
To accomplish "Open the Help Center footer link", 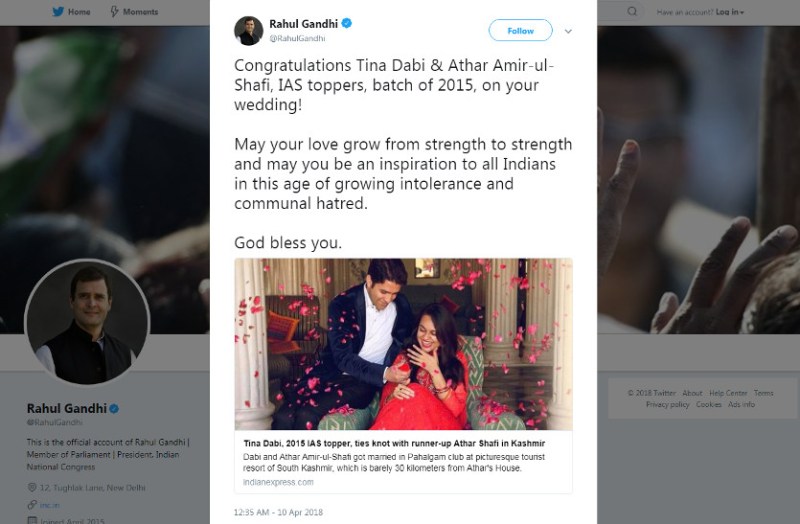I will click(729, 393).
